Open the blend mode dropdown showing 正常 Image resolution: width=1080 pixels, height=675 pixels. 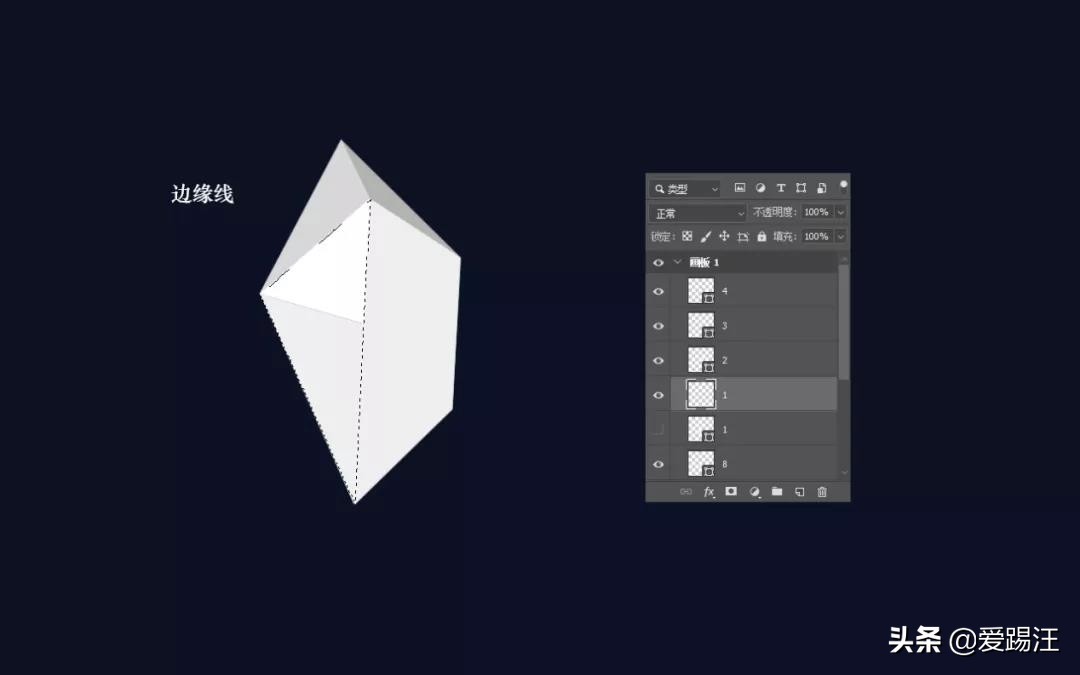click(x=696, y=212)
